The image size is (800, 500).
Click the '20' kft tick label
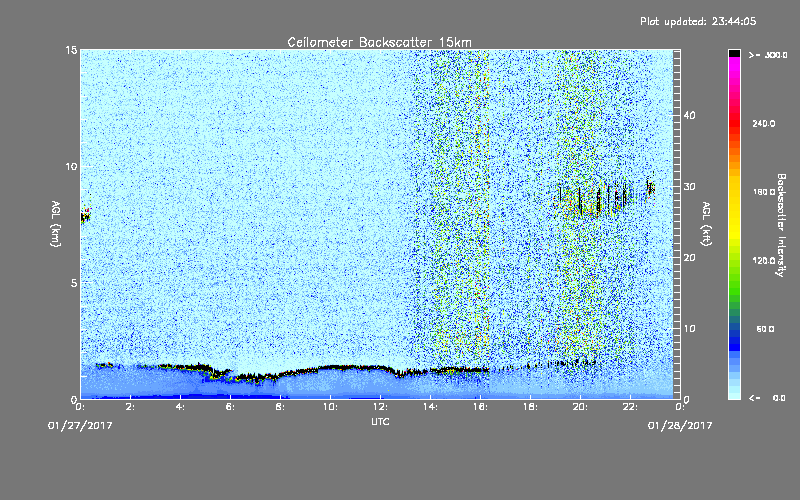click(689, 258)
